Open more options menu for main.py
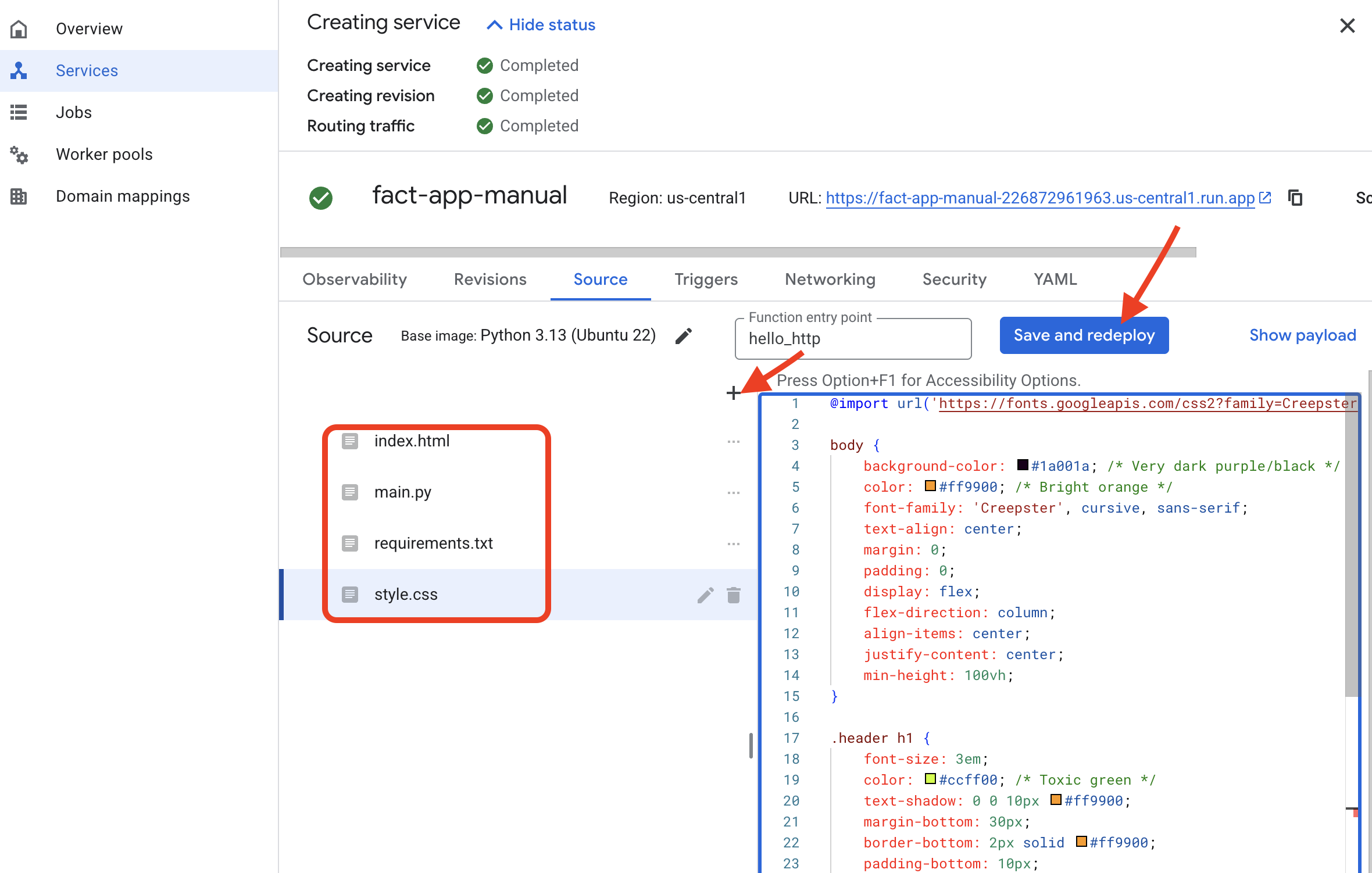 click(x=734, y=493)
